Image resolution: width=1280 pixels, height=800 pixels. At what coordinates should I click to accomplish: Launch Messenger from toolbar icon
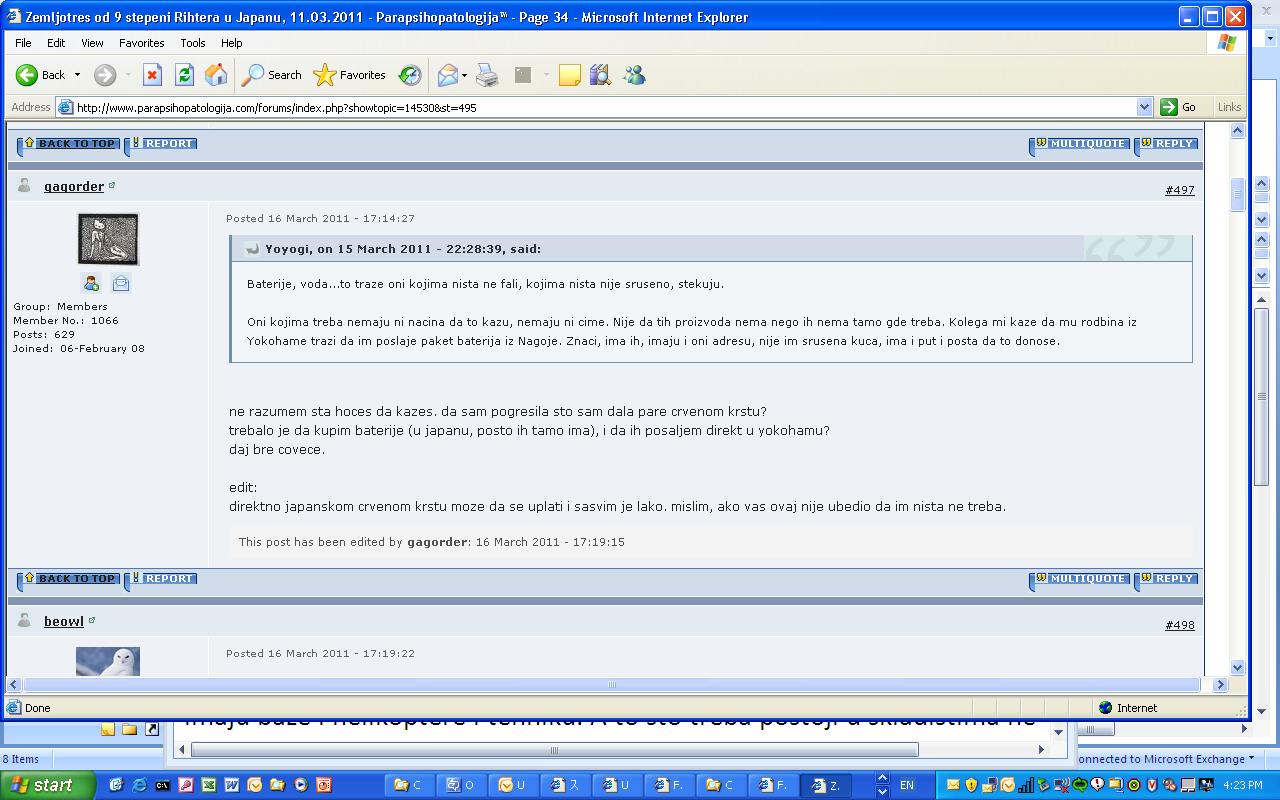click(x=634, y=75)
